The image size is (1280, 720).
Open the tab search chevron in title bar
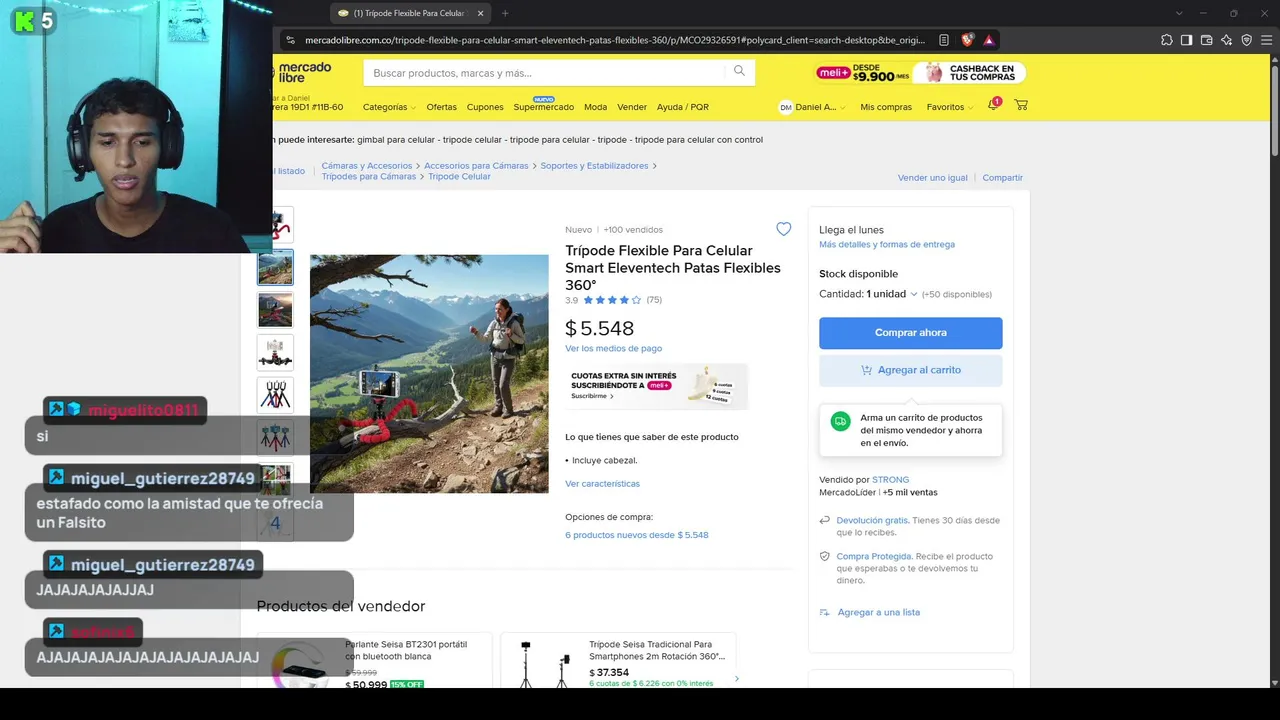point(1179,13)
